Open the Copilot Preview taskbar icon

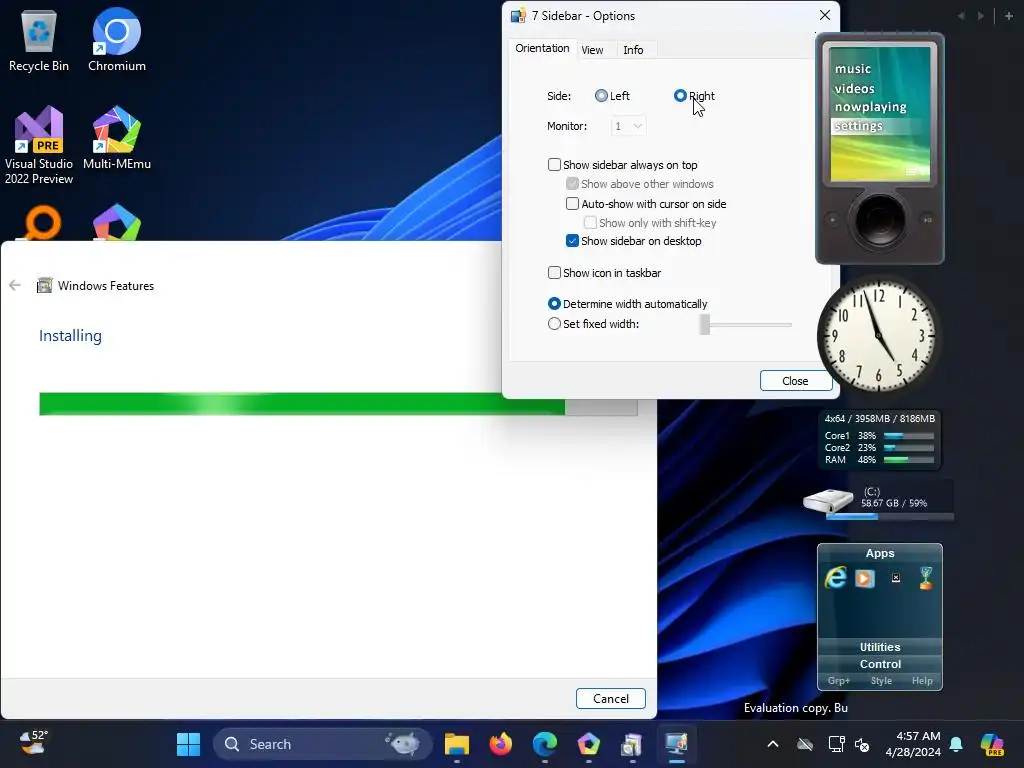click(993, 744)
